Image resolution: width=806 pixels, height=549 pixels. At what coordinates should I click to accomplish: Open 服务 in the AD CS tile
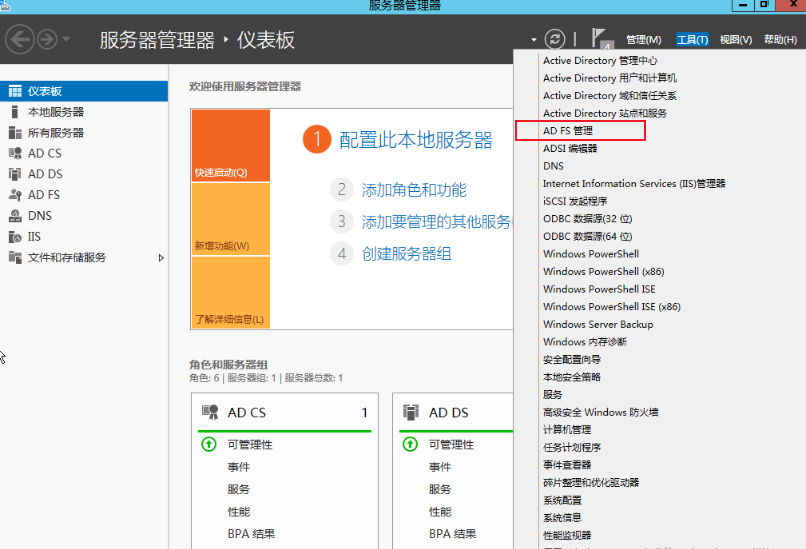click(x=239, y=489)
